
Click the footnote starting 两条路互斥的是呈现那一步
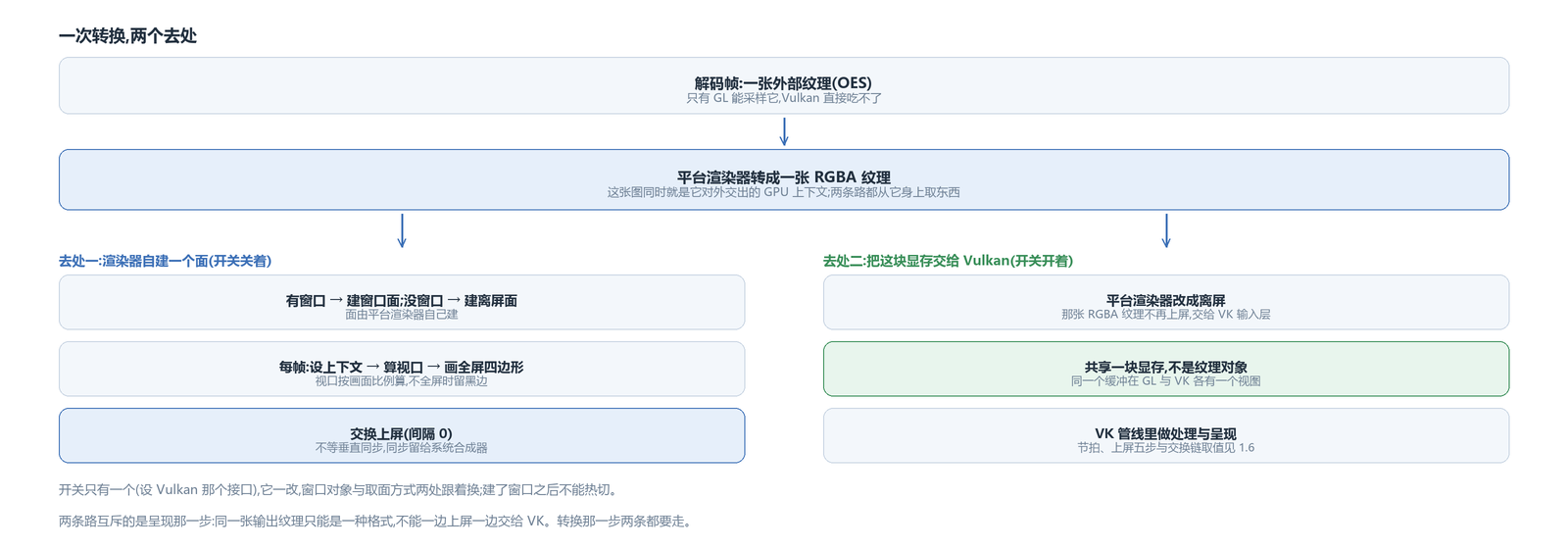pos(377,521)
